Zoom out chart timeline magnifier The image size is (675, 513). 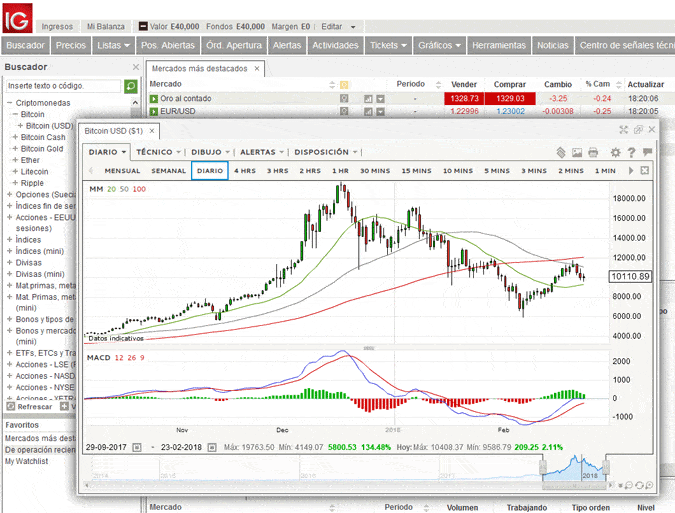[x=629, y=485]
